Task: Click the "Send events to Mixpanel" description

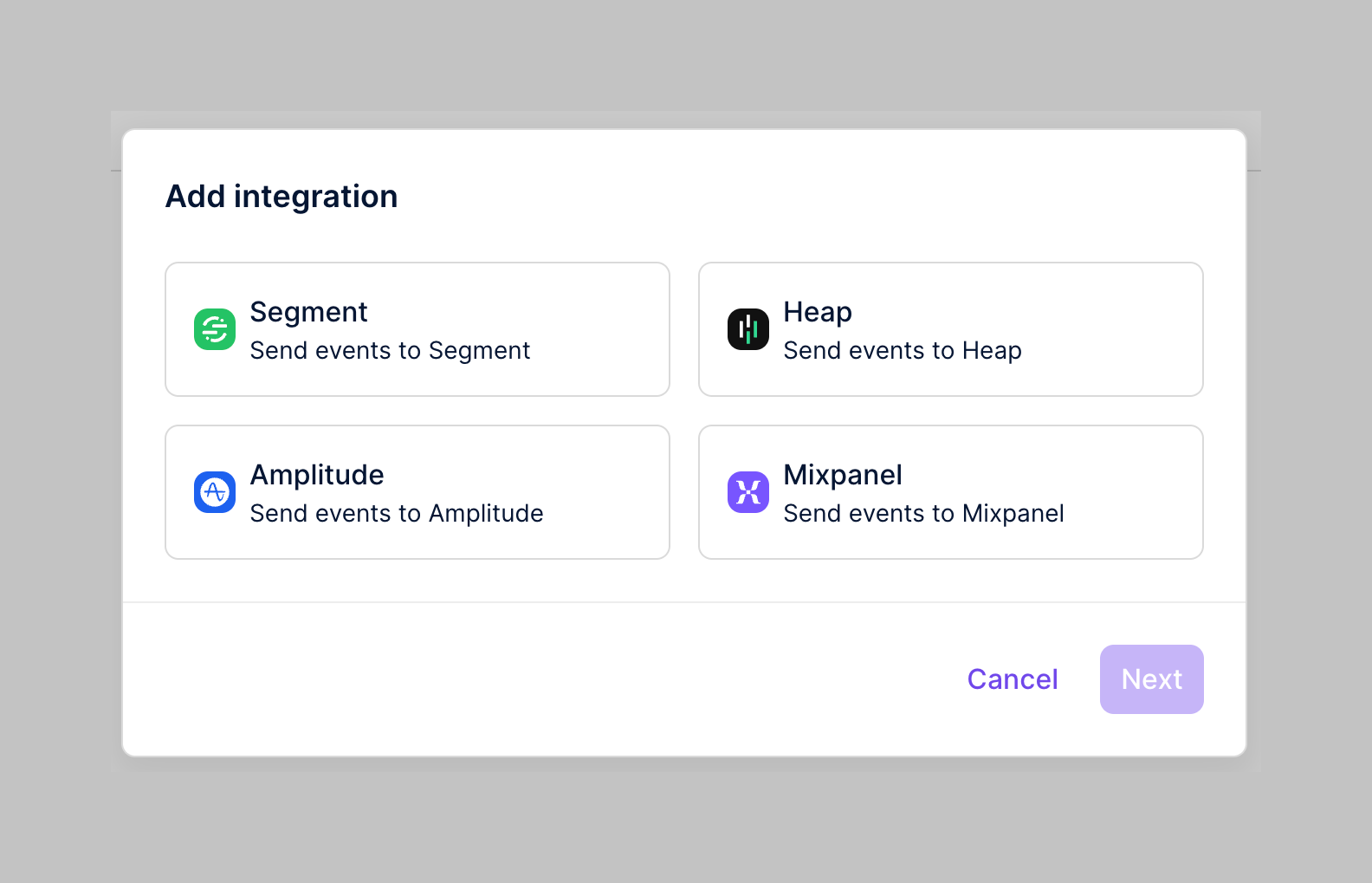Action: tap(923, 514)
